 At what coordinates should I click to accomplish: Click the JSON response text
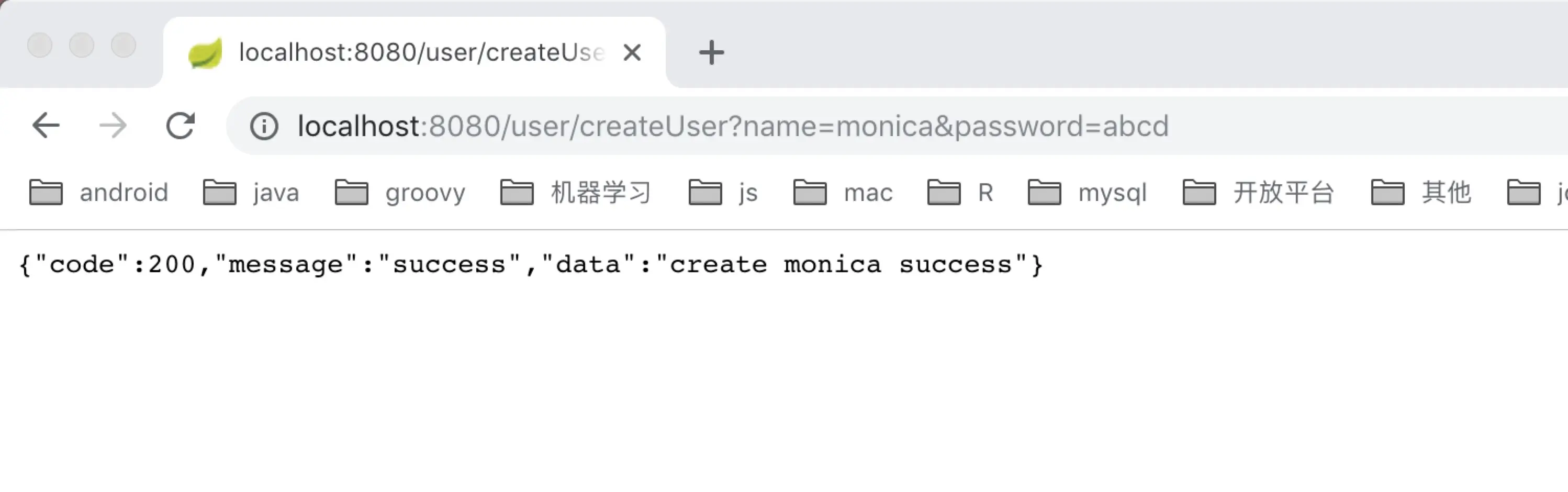531,265
